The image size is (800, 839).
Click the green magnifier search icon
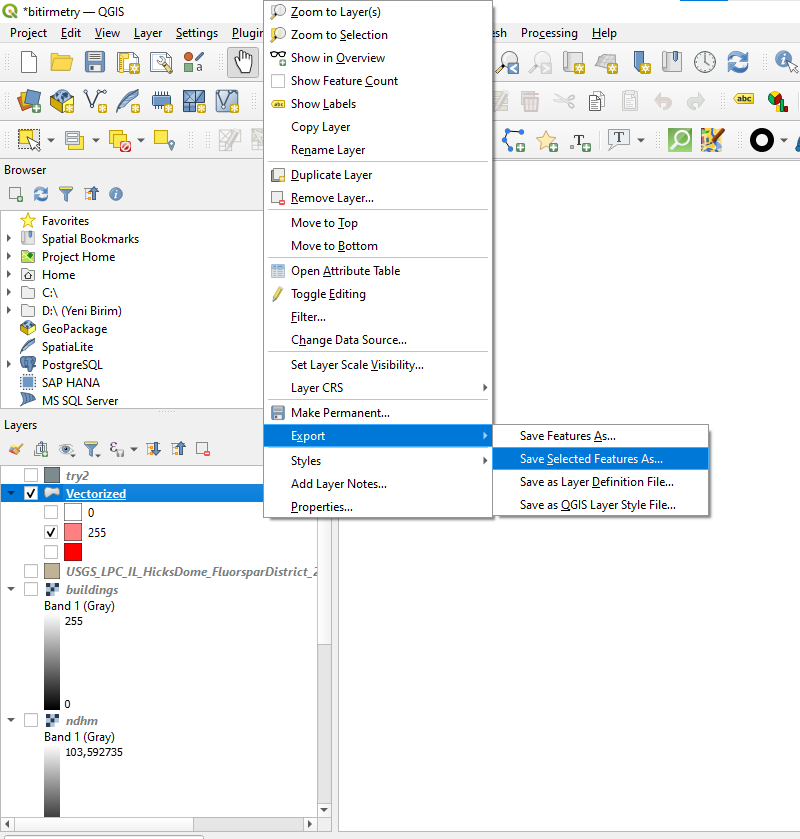pos(680,140)
